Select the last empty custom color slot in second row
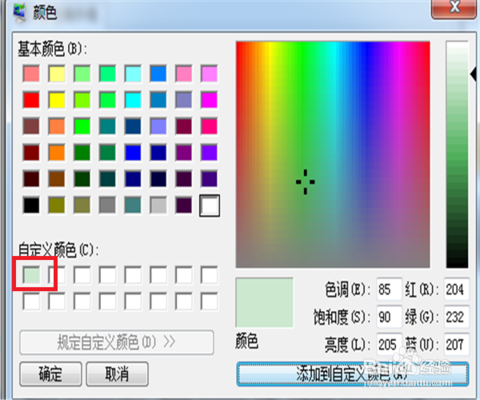 pos(209,302)
